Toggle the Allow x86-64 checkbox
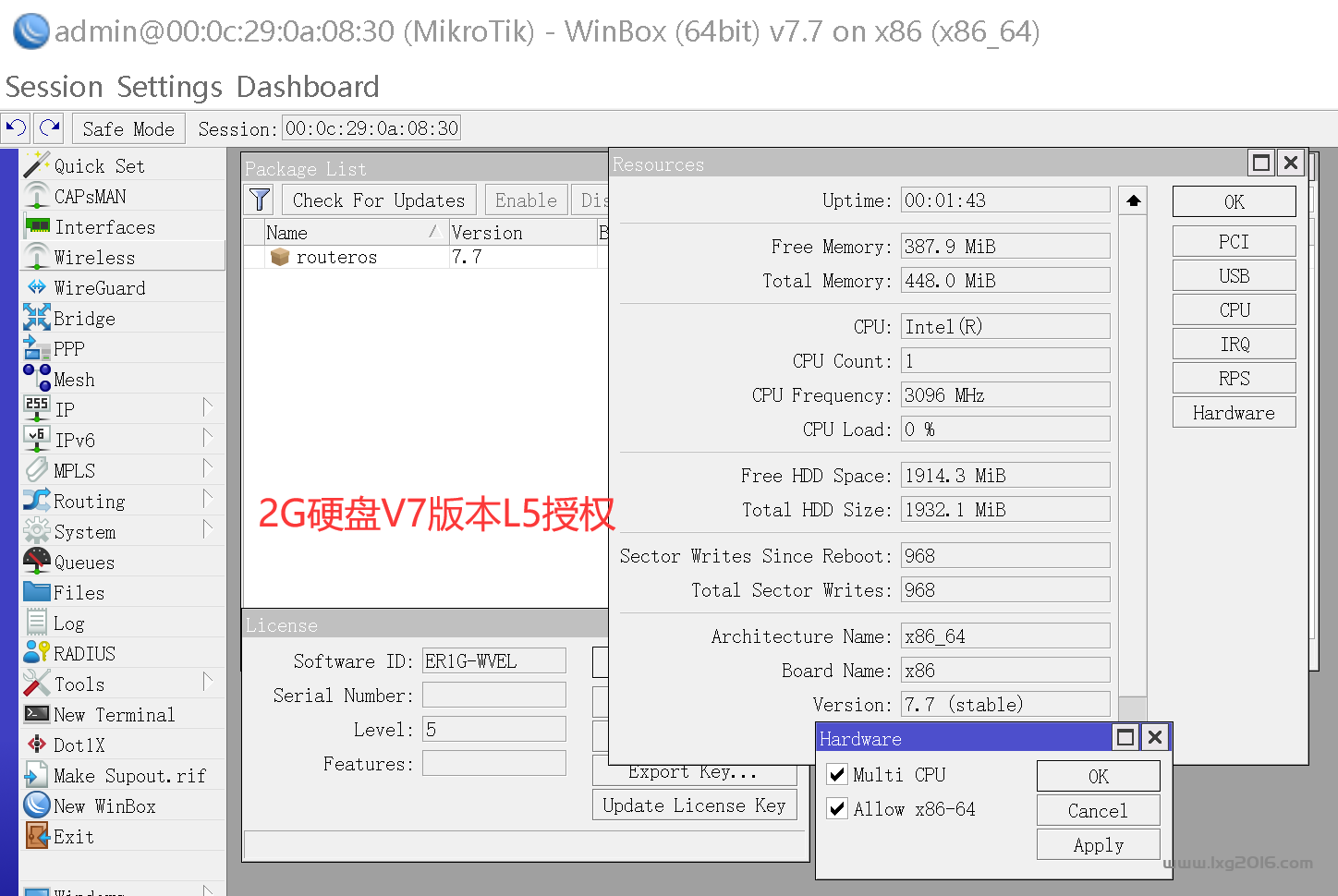The width and height of the screenshot is (1338, 896). [x=837, y=809]
